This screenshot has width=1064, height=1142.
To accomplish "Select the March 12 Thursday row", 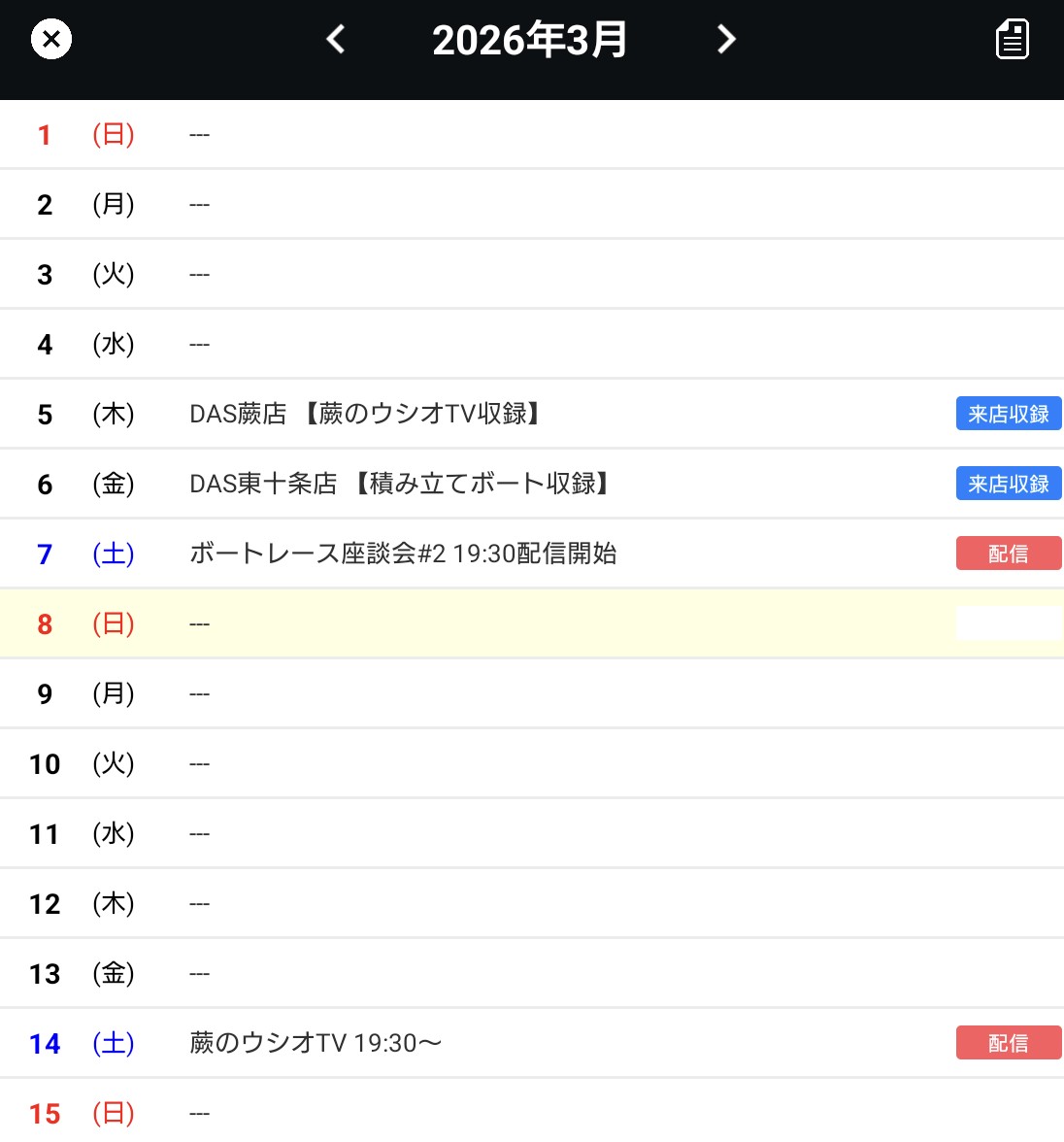I will point(485,903).
